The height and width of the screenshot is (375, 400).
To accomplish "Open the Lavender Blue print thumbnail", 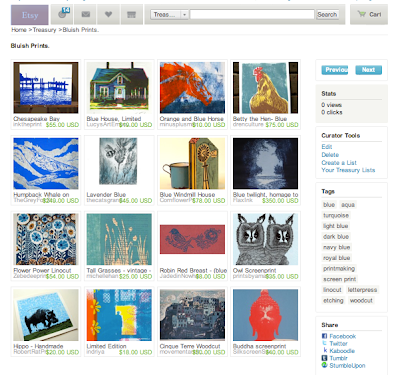I will pos(119,163).
